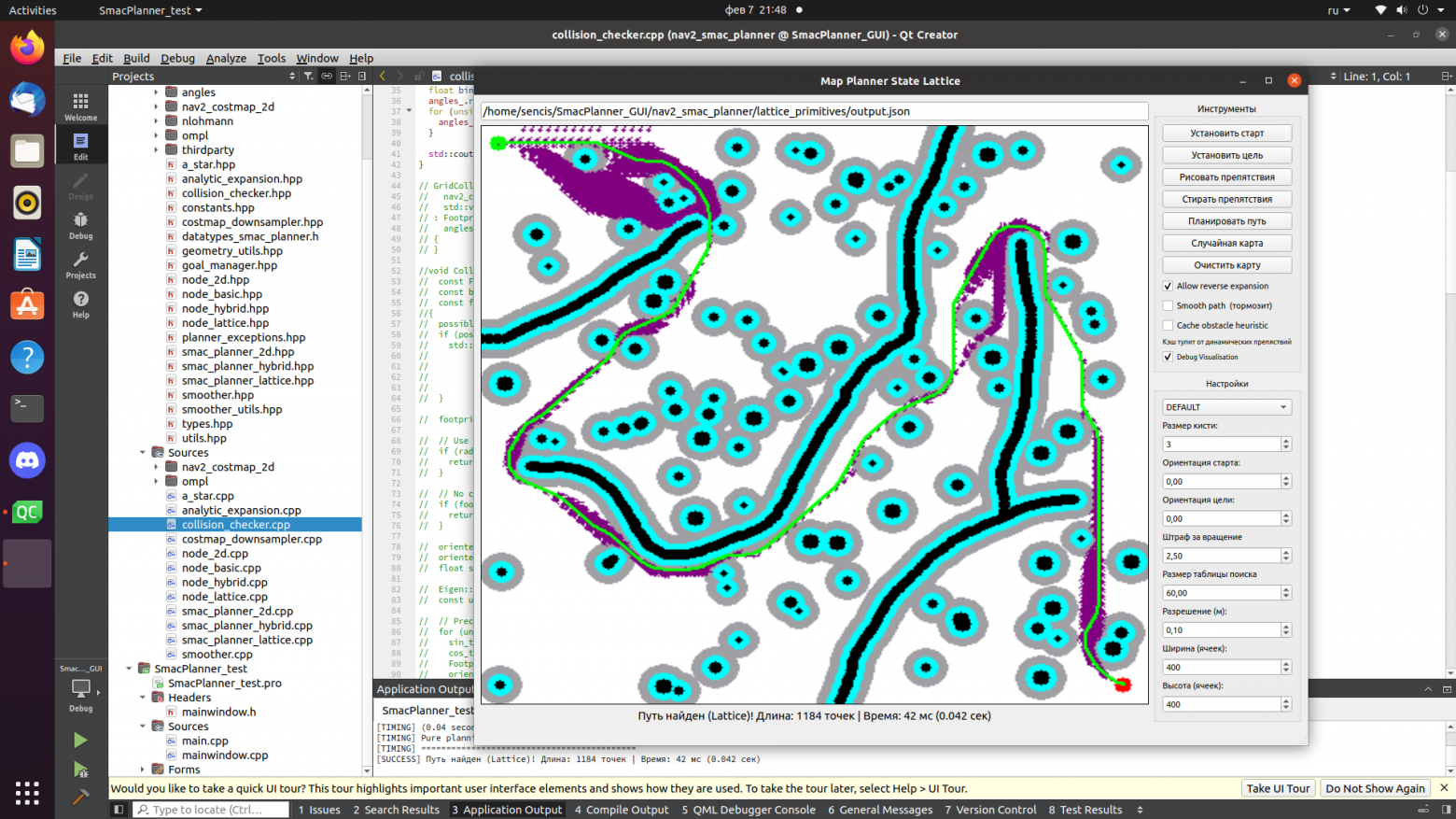Click the Установить цель button

1226,155
